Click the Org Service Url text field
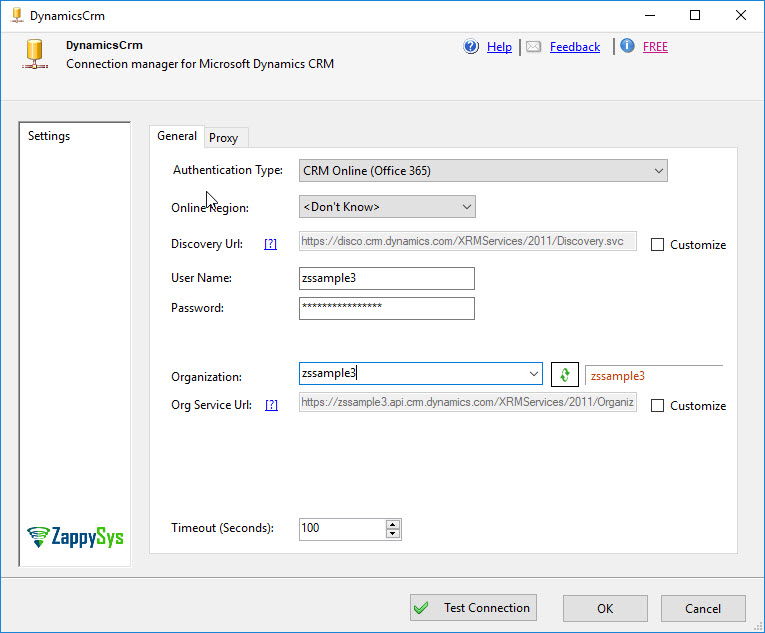 point(468,403)
